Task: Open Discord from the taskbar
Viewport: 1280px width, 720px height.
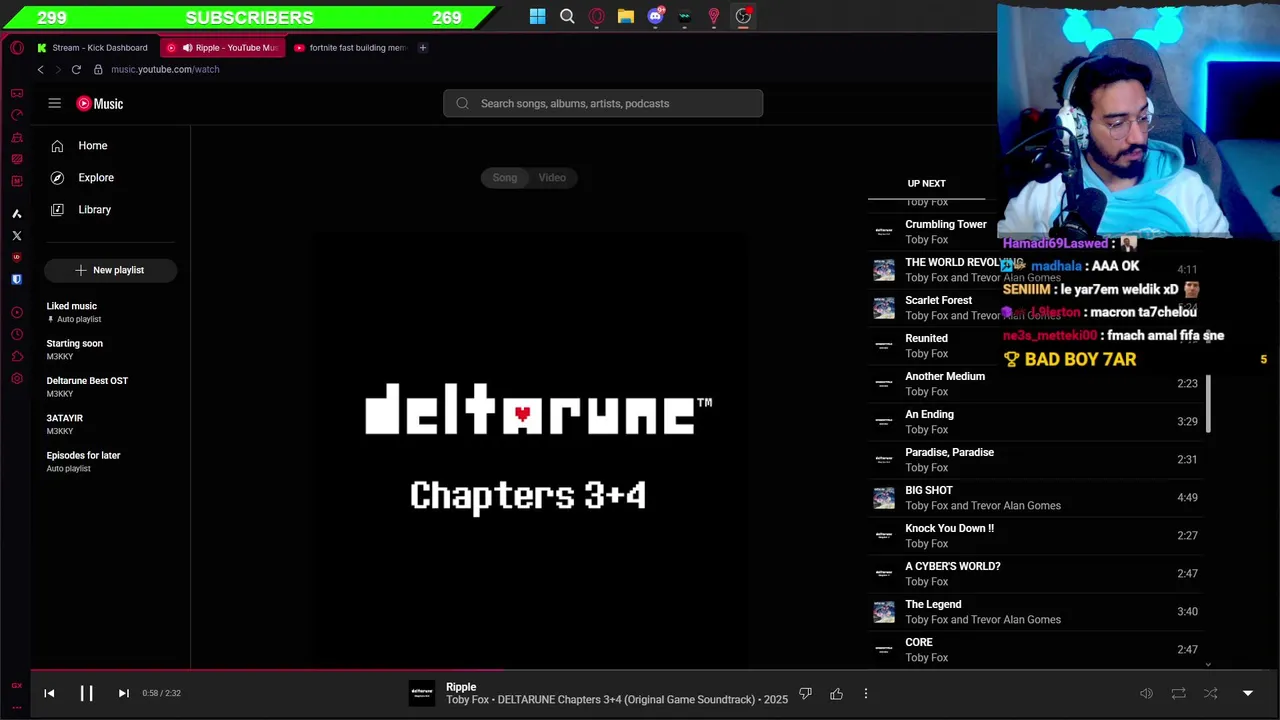Action: click(656, 16)
